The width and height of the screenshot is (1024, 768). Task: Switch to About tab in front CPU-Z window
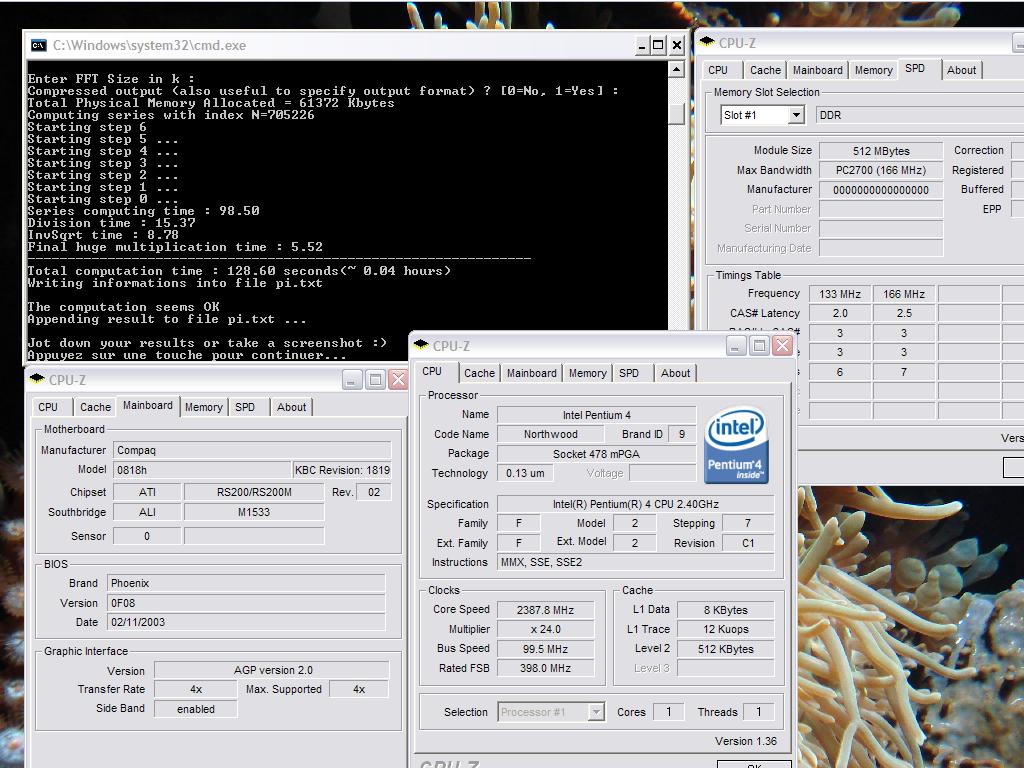coord(675,373)
